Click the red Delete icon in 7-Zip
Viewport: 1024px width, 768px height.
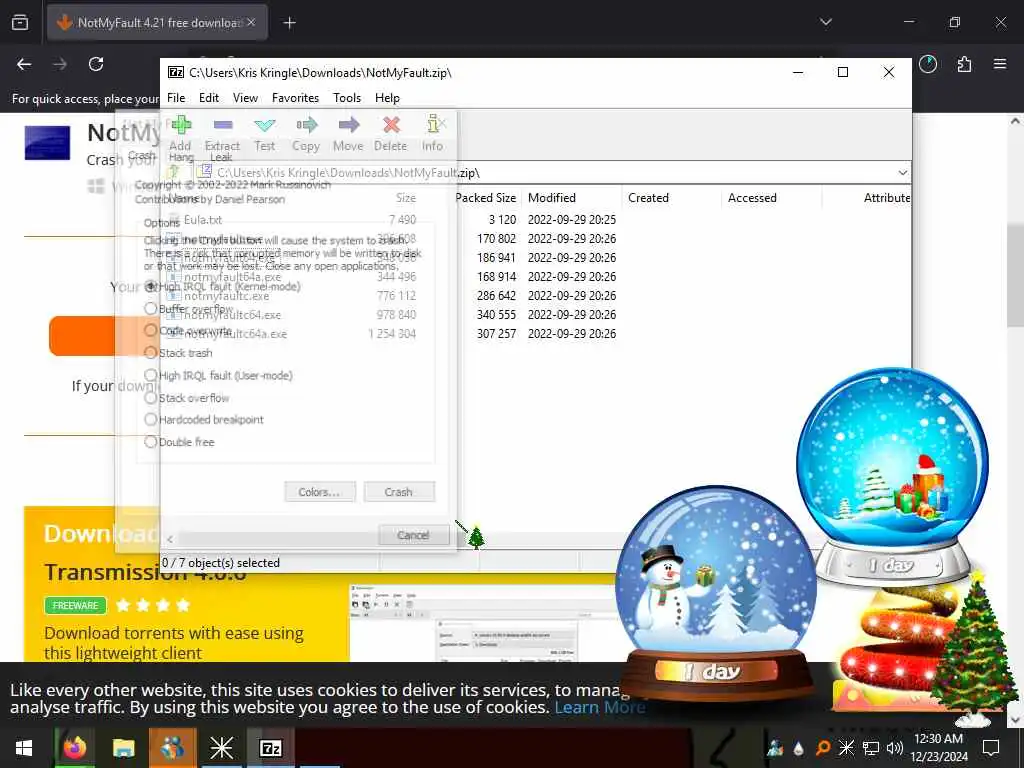391,124
